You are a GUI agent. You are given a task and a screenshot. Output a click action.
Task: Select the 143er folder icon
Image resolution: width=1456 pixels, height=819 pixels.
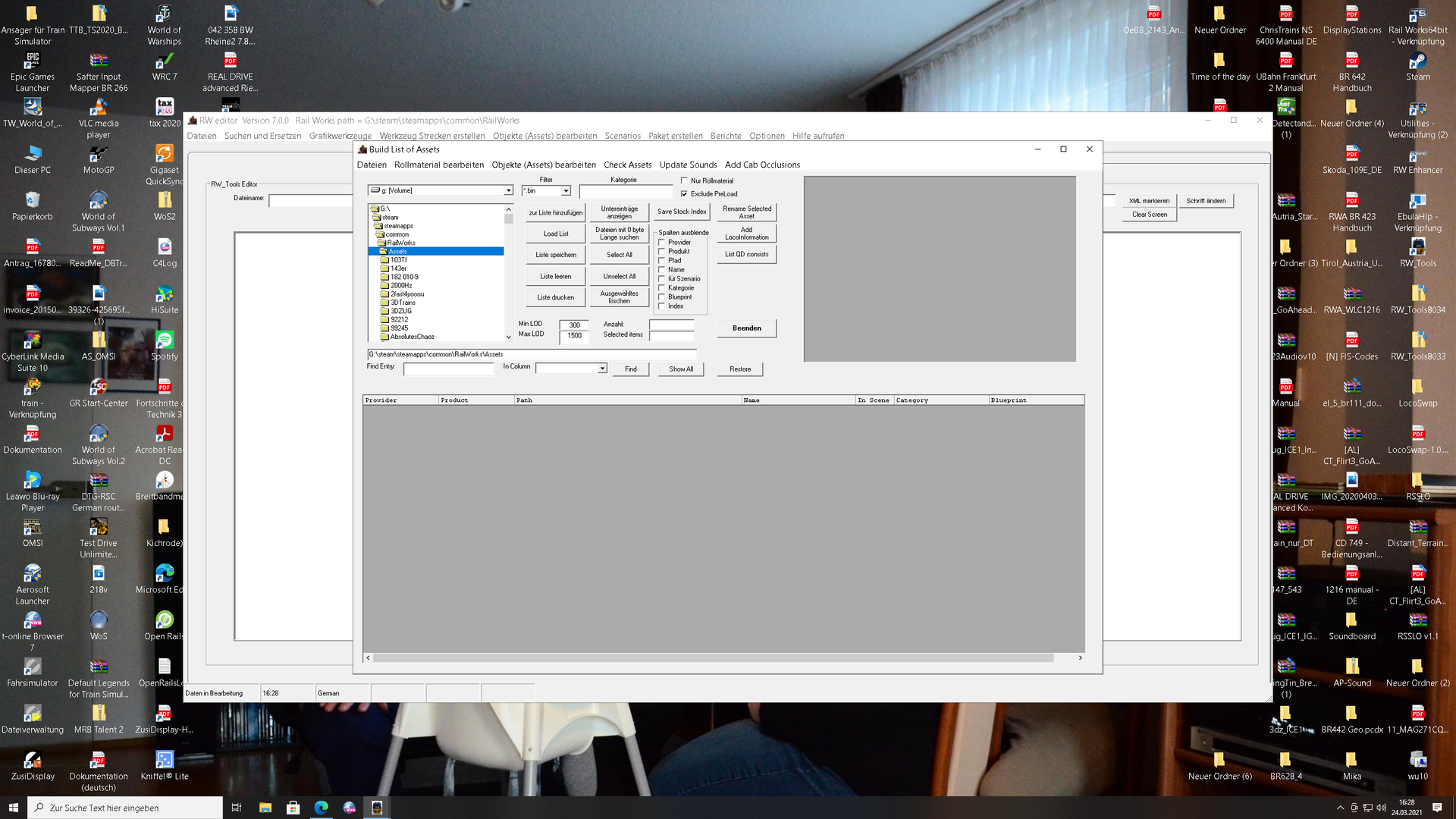[x=384, y=268]
